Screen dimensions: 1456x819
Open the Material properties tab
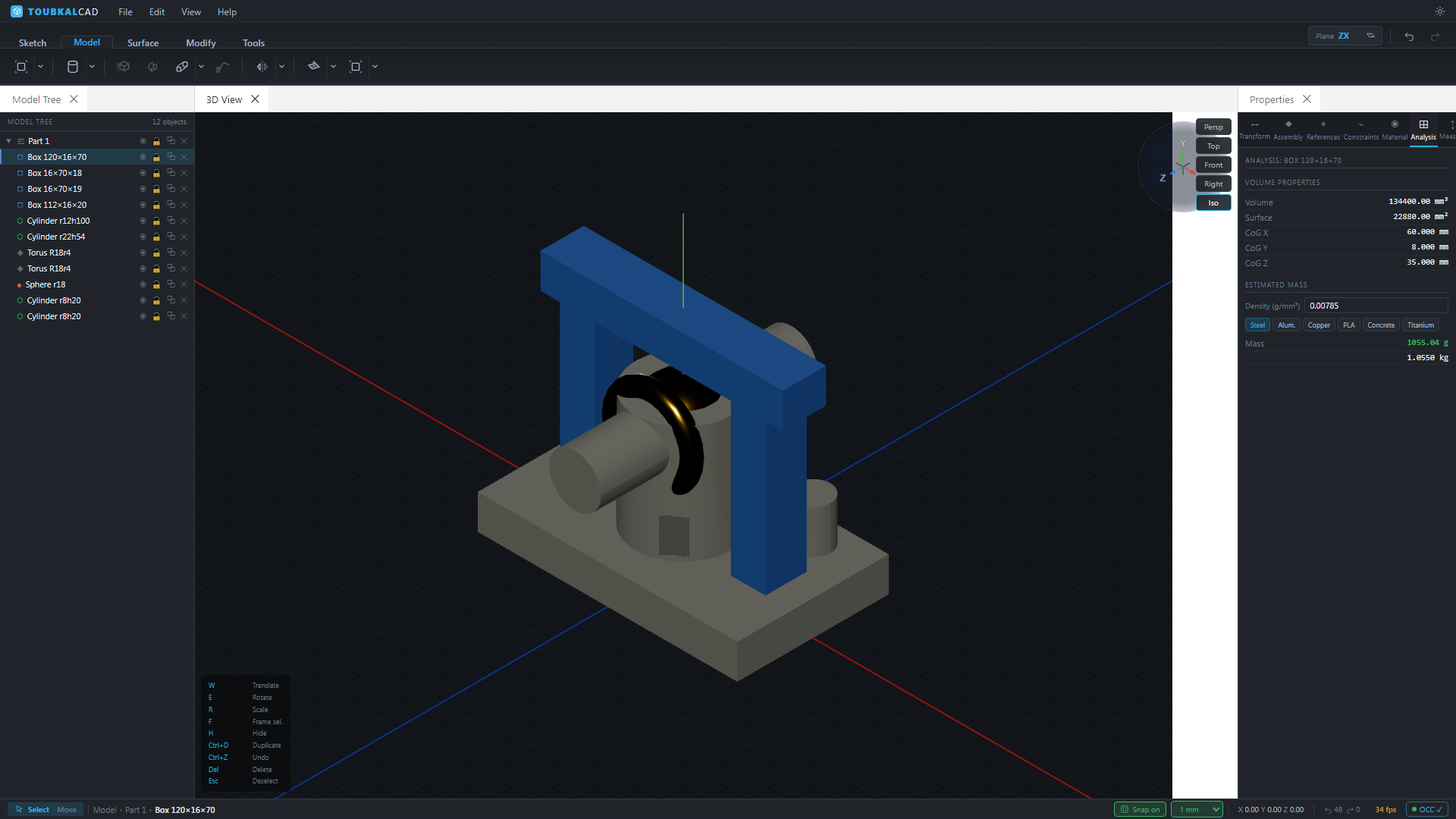click(1394, 130)
